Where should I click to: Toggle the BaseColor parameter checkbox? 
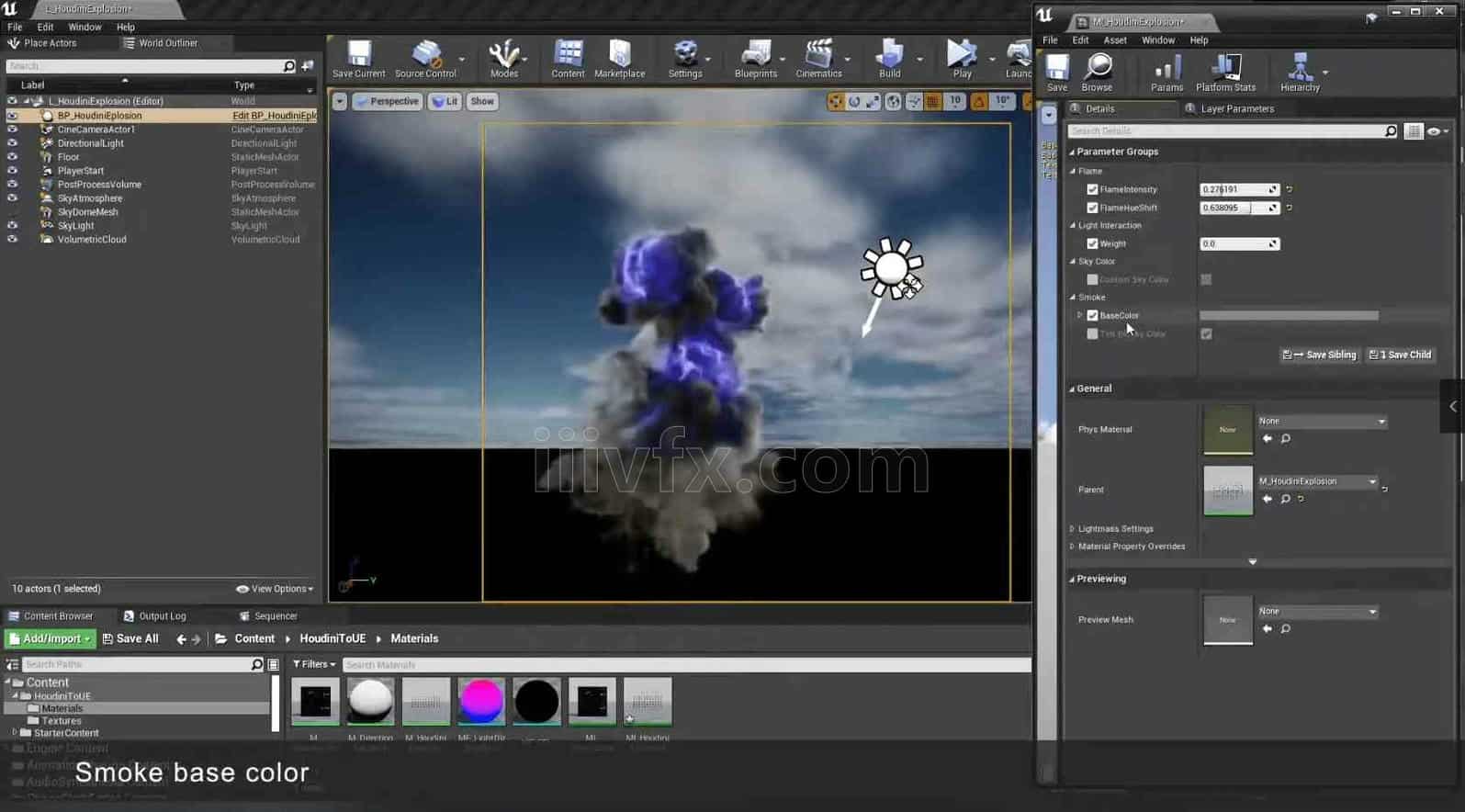click(x=1092, y=315)
